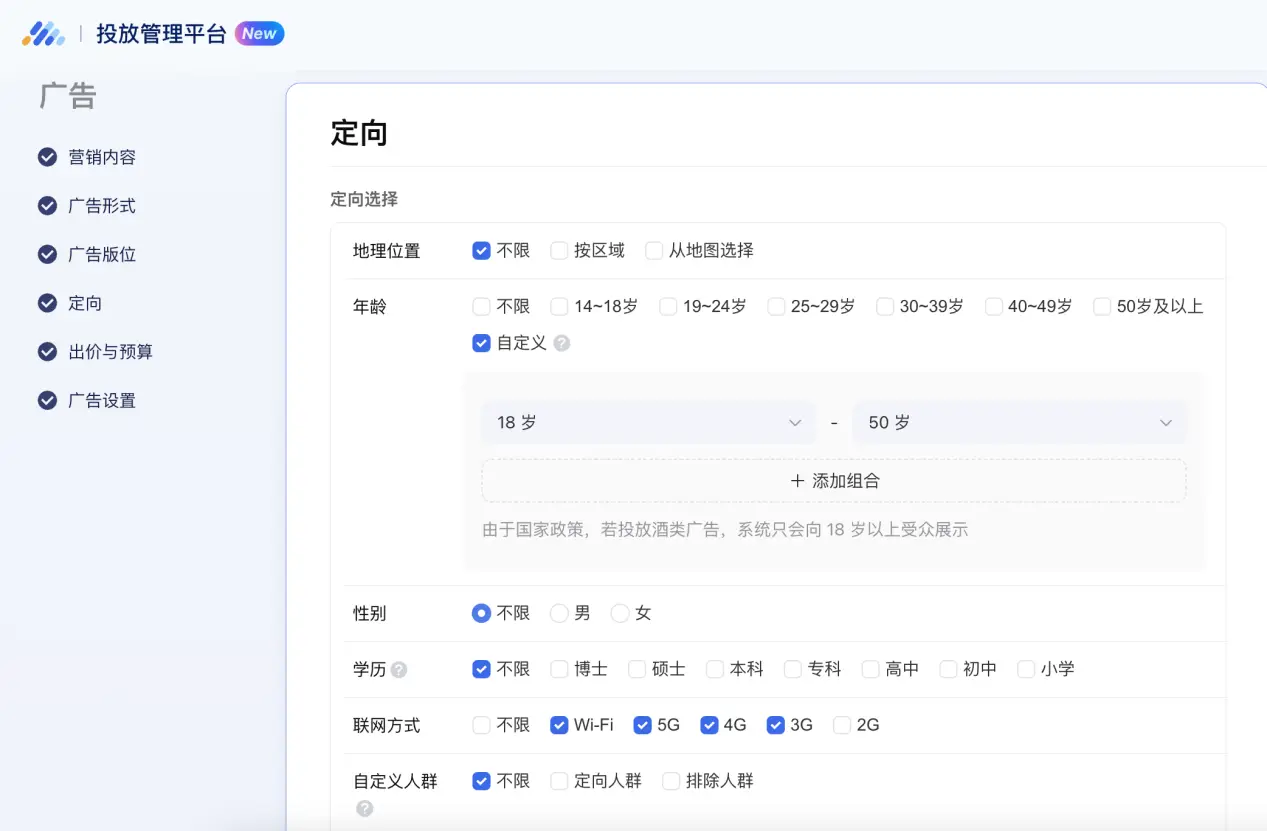Open the help tooltip icon next to 学历
This screenshot has height=831, width=1267.
point(398,668)
